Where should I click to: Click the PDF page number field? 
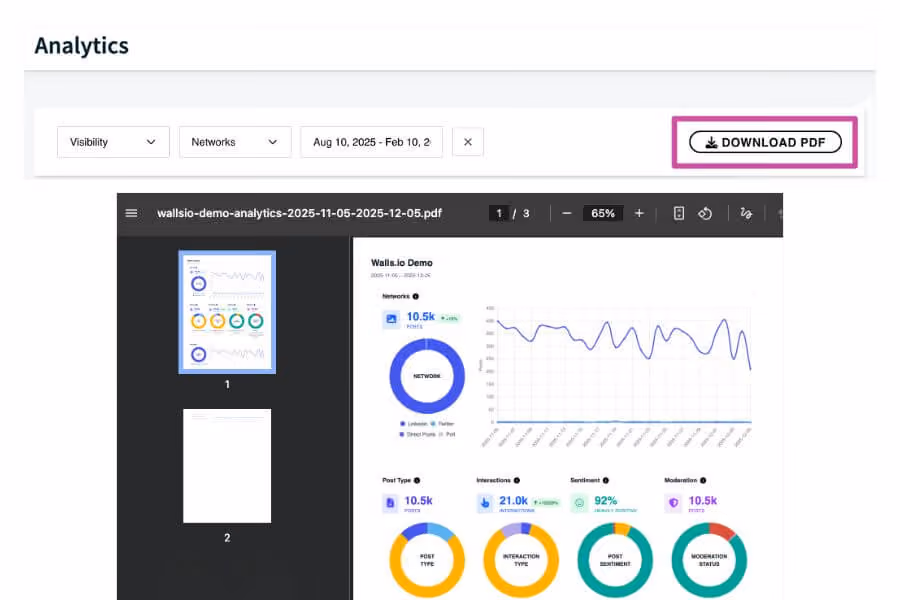(x=499, y=214)
